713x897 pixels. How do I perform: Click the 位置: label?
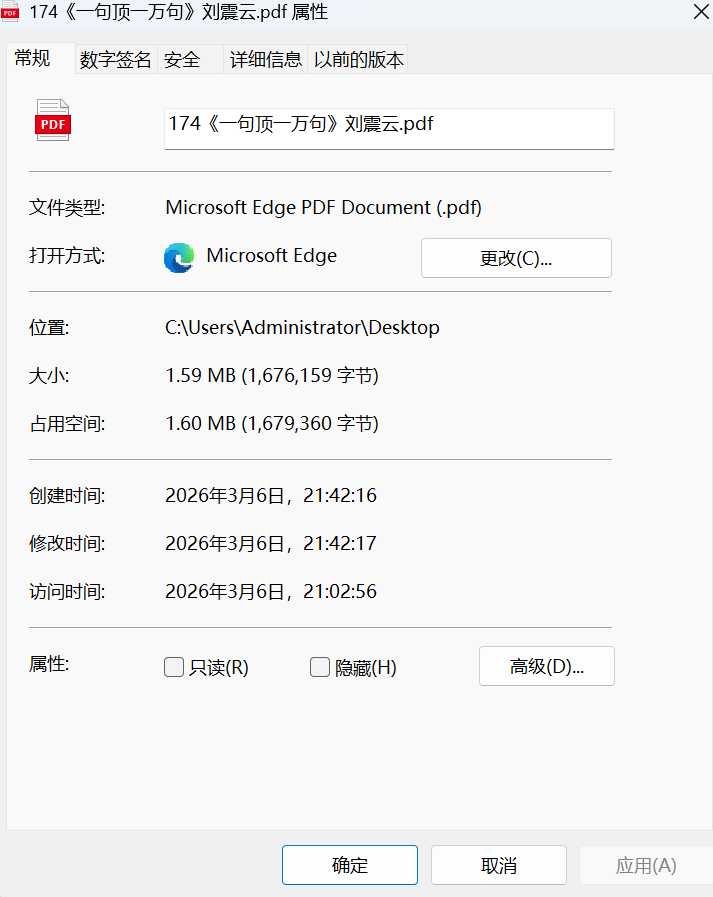click(x=49, y=328)
